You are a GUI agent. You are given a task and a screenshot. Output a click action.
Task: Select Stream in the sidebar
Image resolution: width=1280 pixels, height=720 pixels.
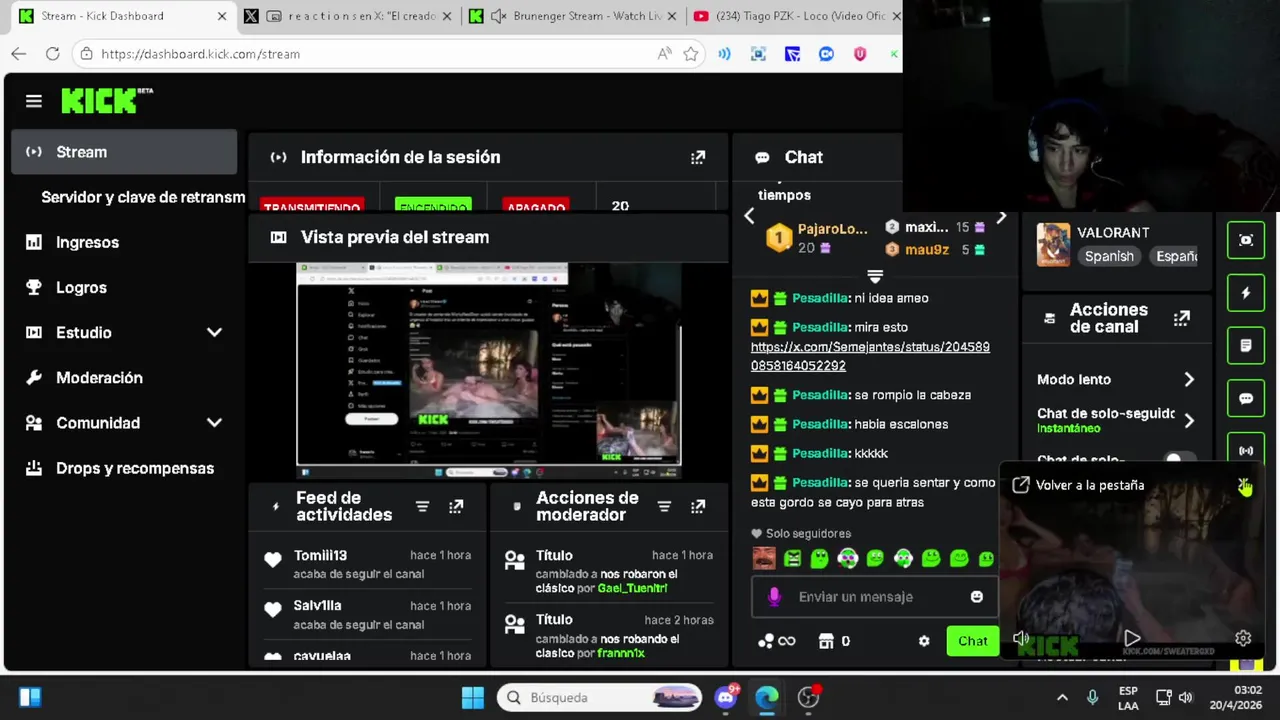pyautogui.click(x=124, y=152)
